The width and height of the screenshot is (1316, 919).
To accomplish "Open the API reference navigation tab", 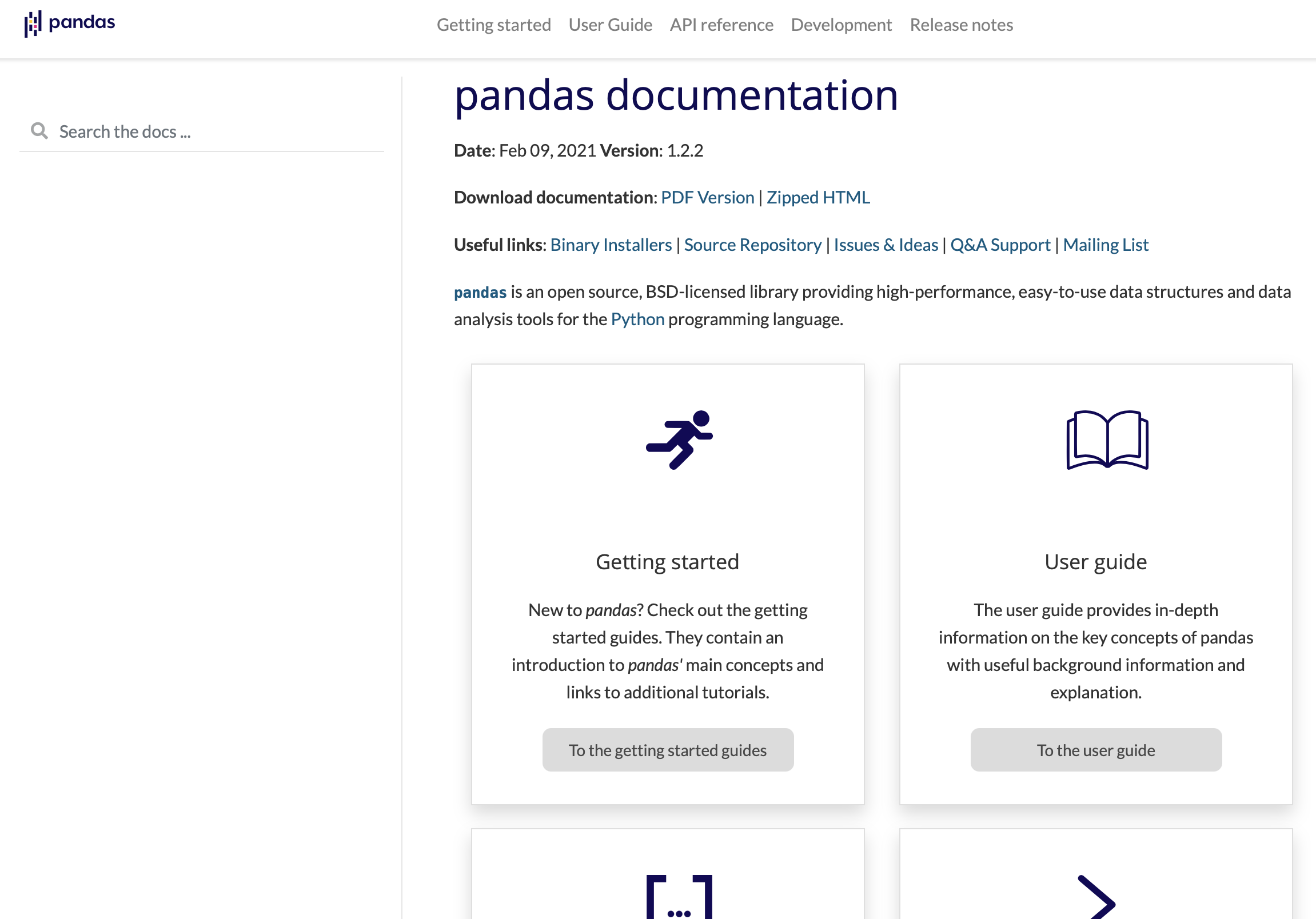I will (721, 25).
